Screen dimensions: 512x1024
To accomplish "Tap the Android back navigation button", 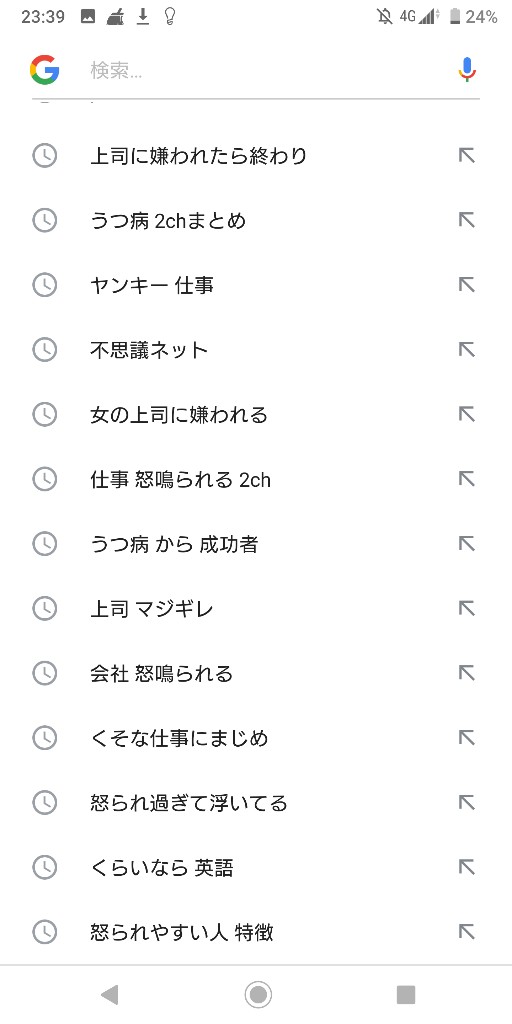I will pyautogui.click(x=110, y=995).
